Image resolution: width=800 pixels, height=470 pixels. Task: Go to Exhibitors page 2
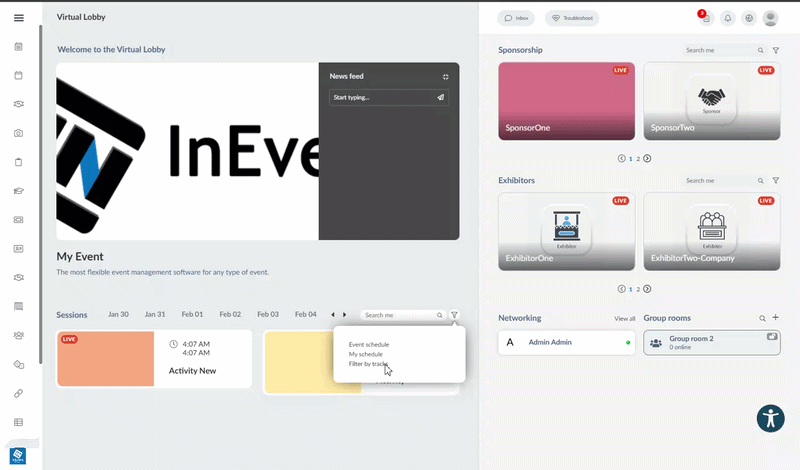click(638, 289)
